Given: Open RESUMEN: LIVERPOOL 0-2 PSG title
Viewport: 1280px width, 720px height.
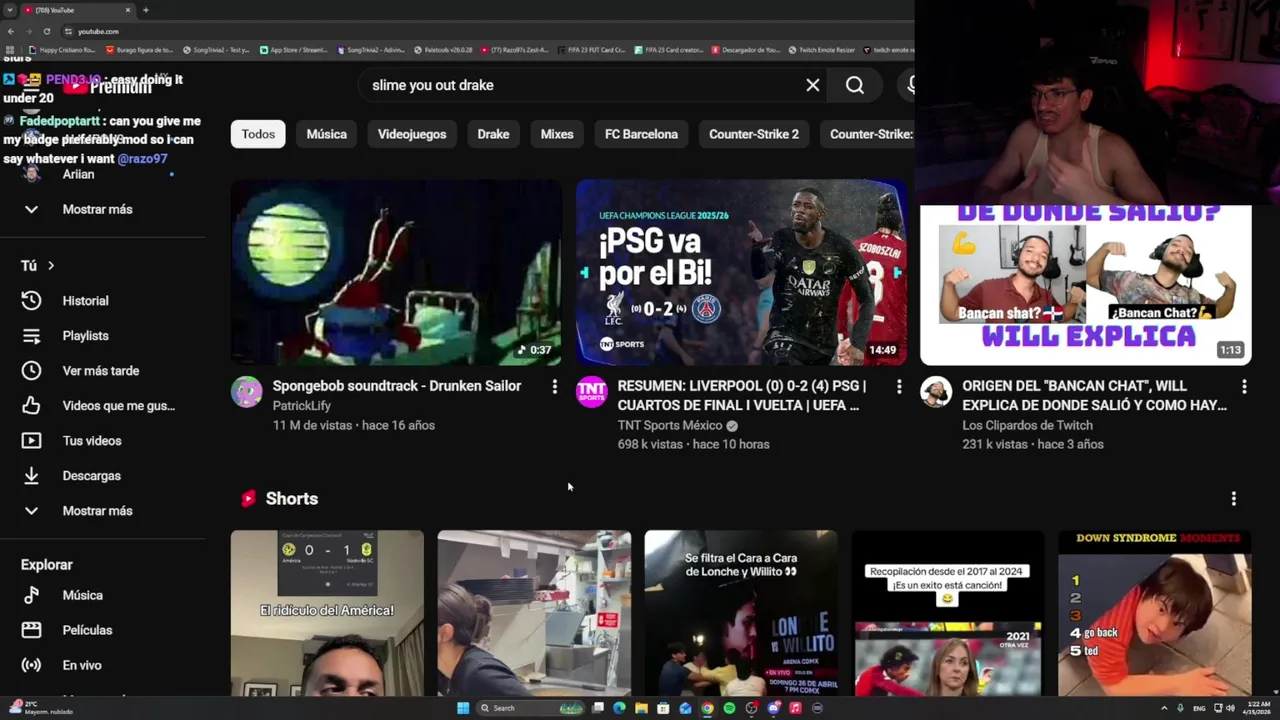Looking at the screenshot, I should coord(742,395).
